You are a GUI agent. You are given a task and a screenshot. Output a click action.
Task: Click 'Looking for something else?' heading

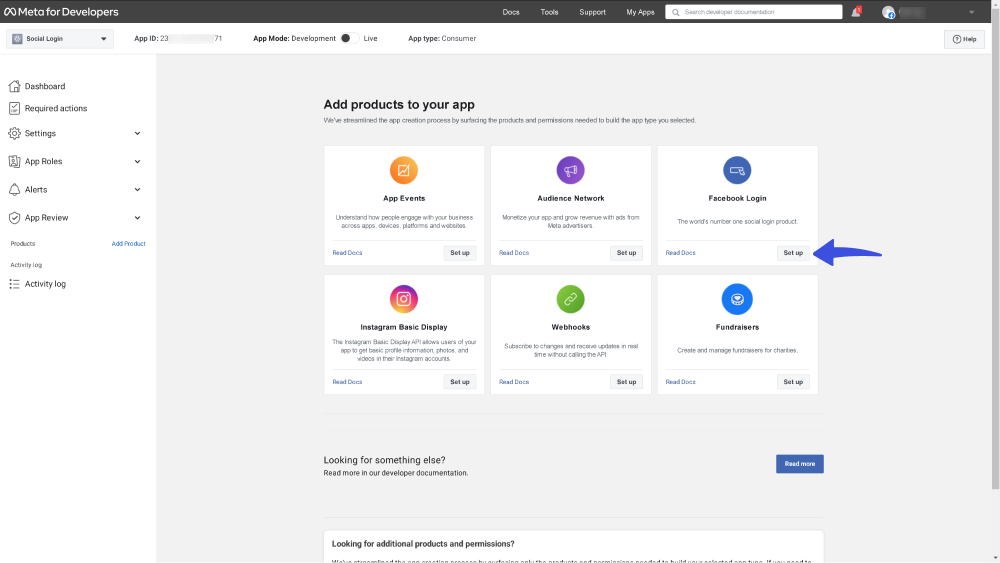click(384, 460)
